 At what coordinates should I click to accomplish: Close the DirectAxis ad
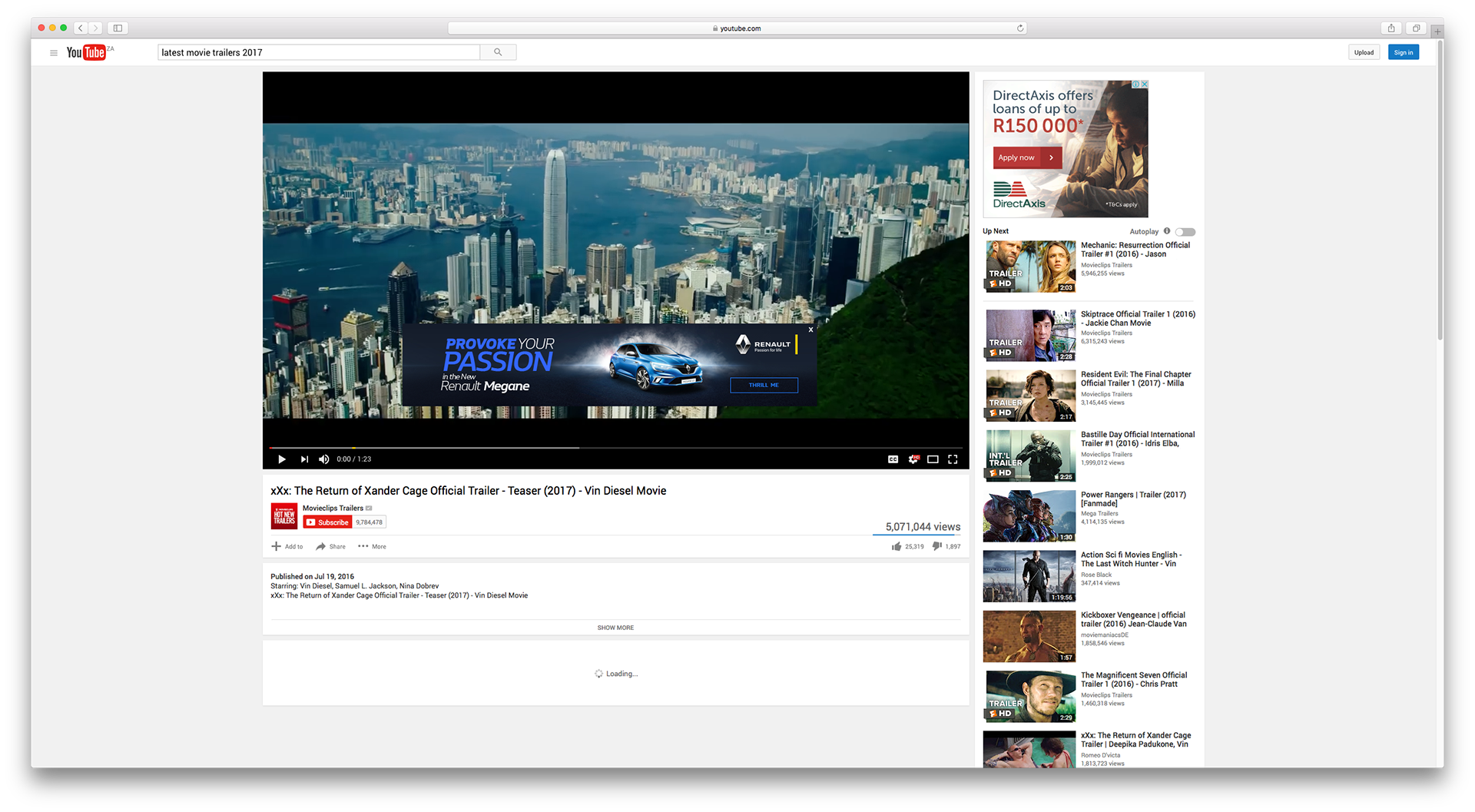click(x=1145, y=85)
